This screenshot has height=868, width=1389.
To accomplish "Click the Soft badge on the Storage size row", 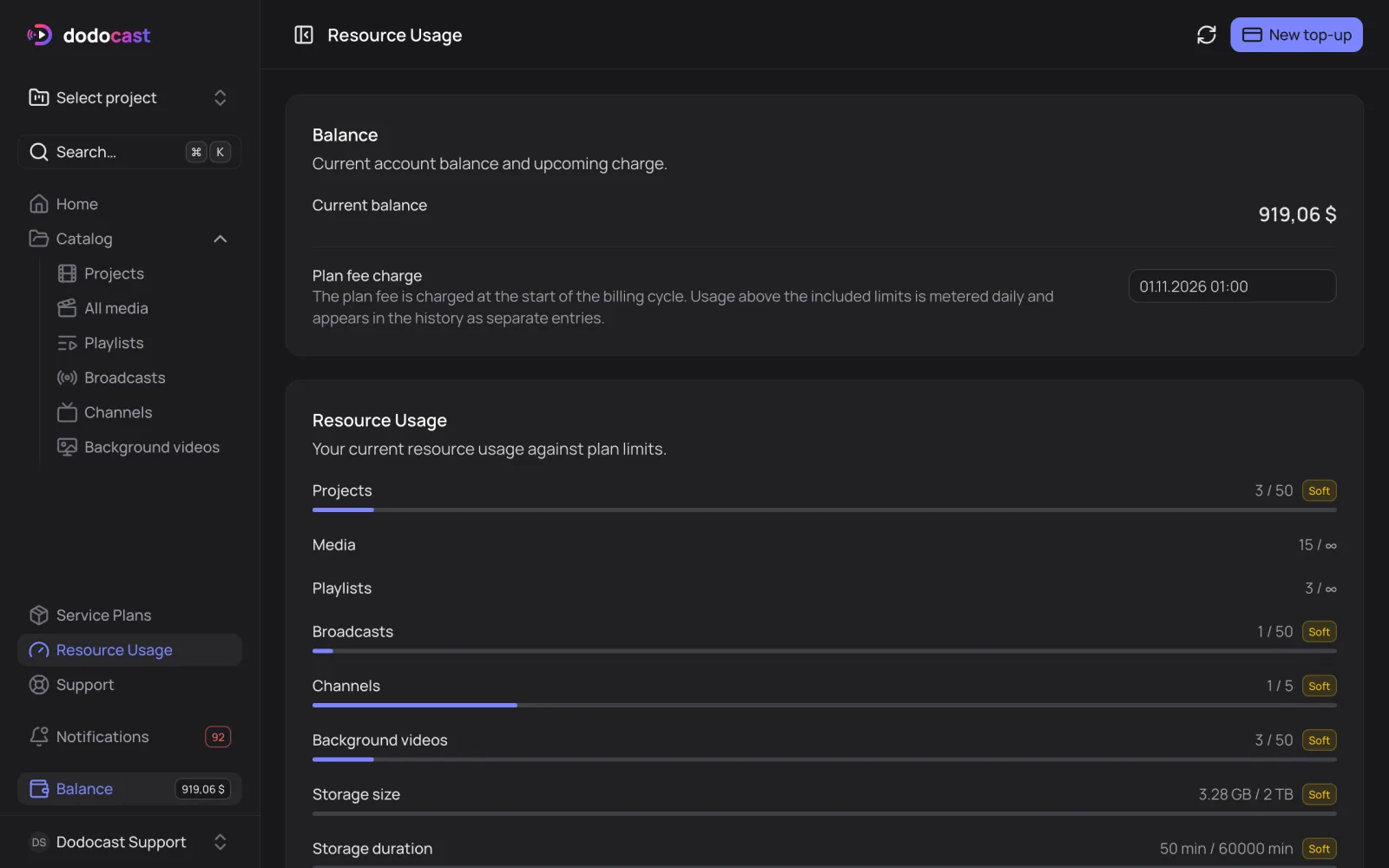I will click(x=1319, y=794).
